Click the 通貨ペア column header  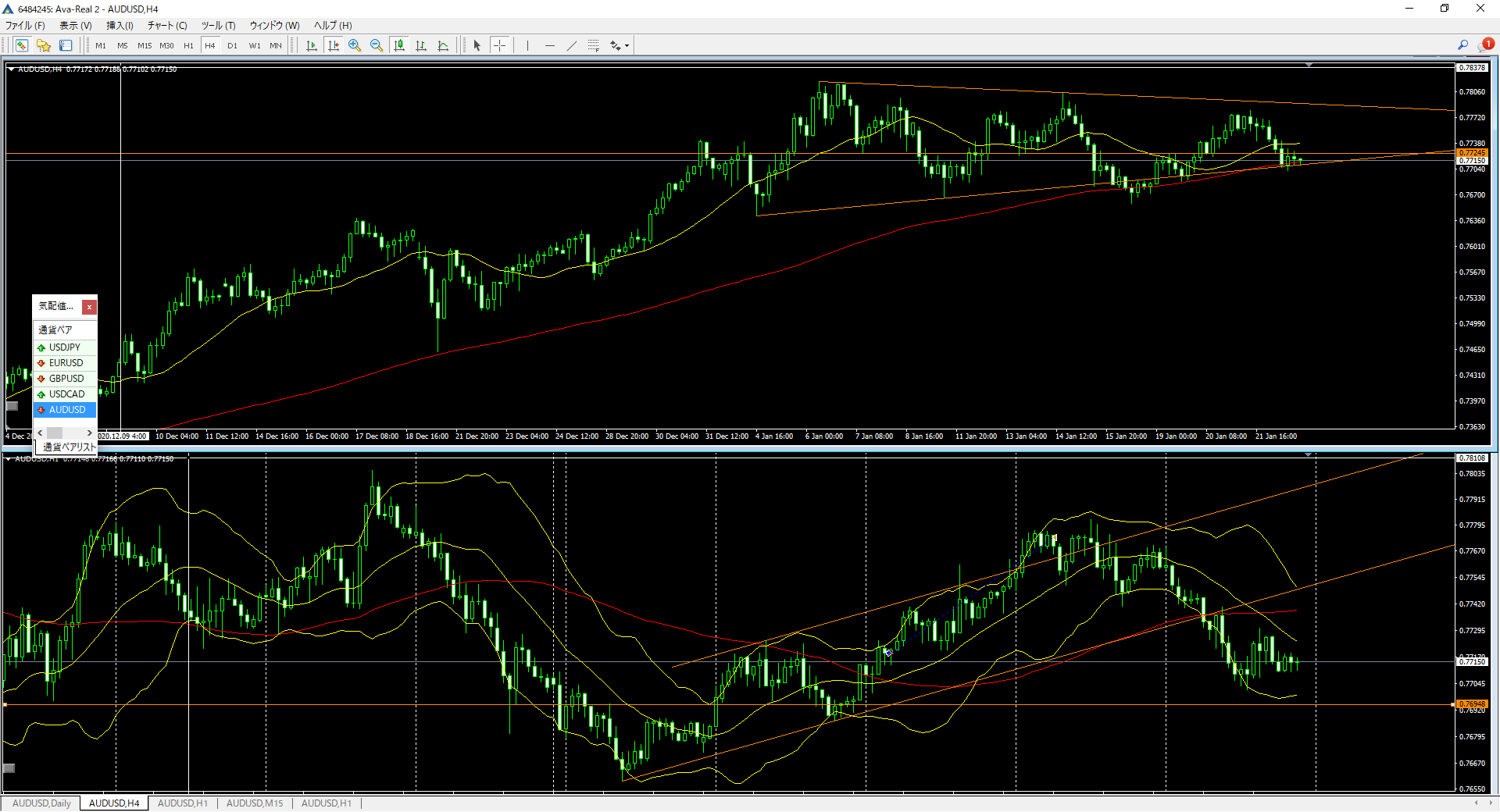pos(65,329)
